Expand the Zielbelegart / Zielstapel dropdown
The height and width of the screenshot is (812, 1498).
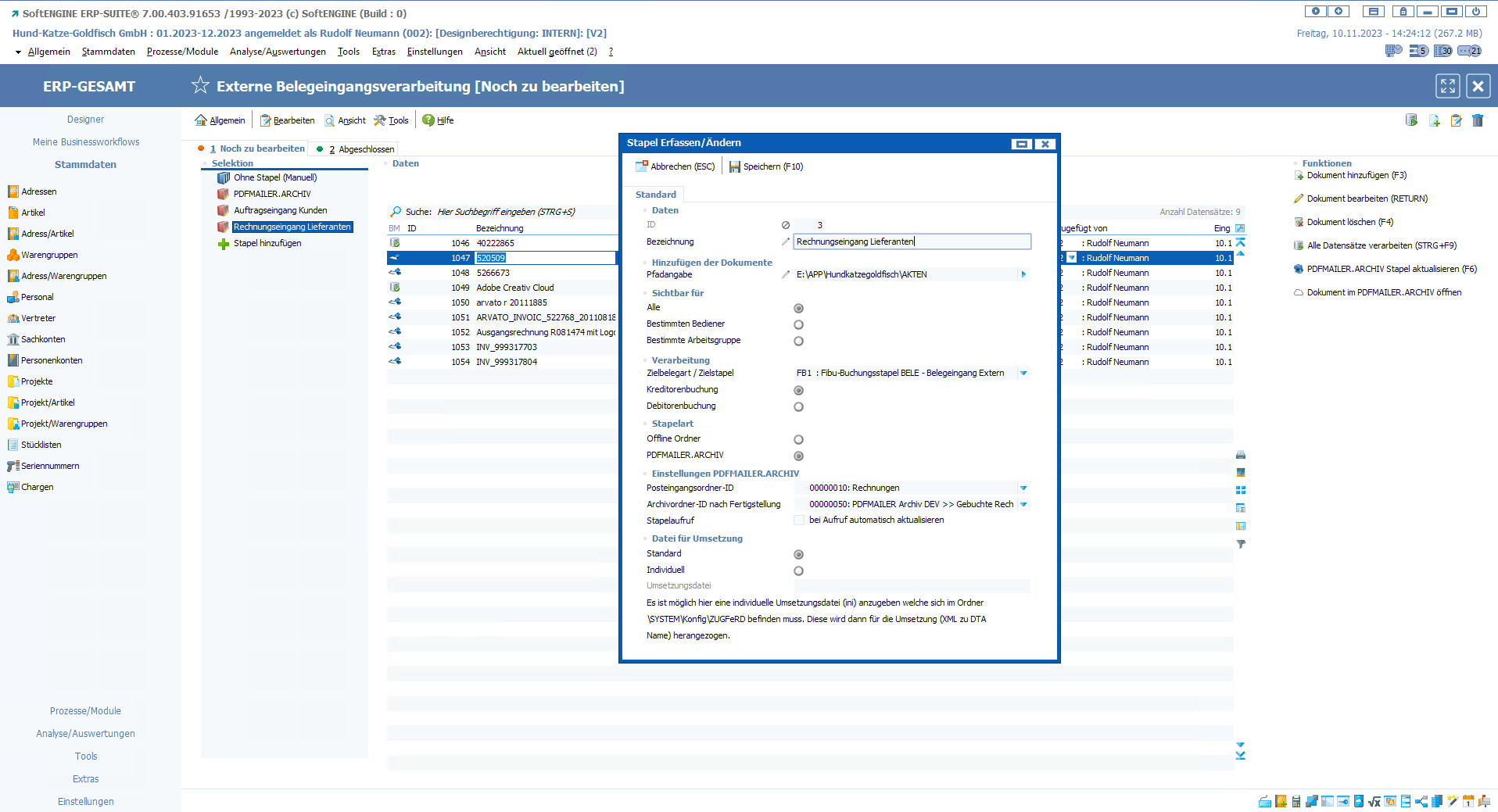1023,374
